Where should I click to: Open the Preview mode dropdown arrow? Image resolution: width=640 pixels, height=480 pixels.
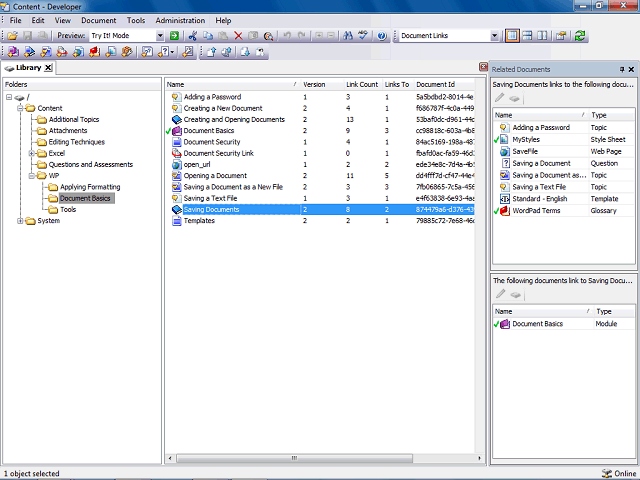(160, 36)
